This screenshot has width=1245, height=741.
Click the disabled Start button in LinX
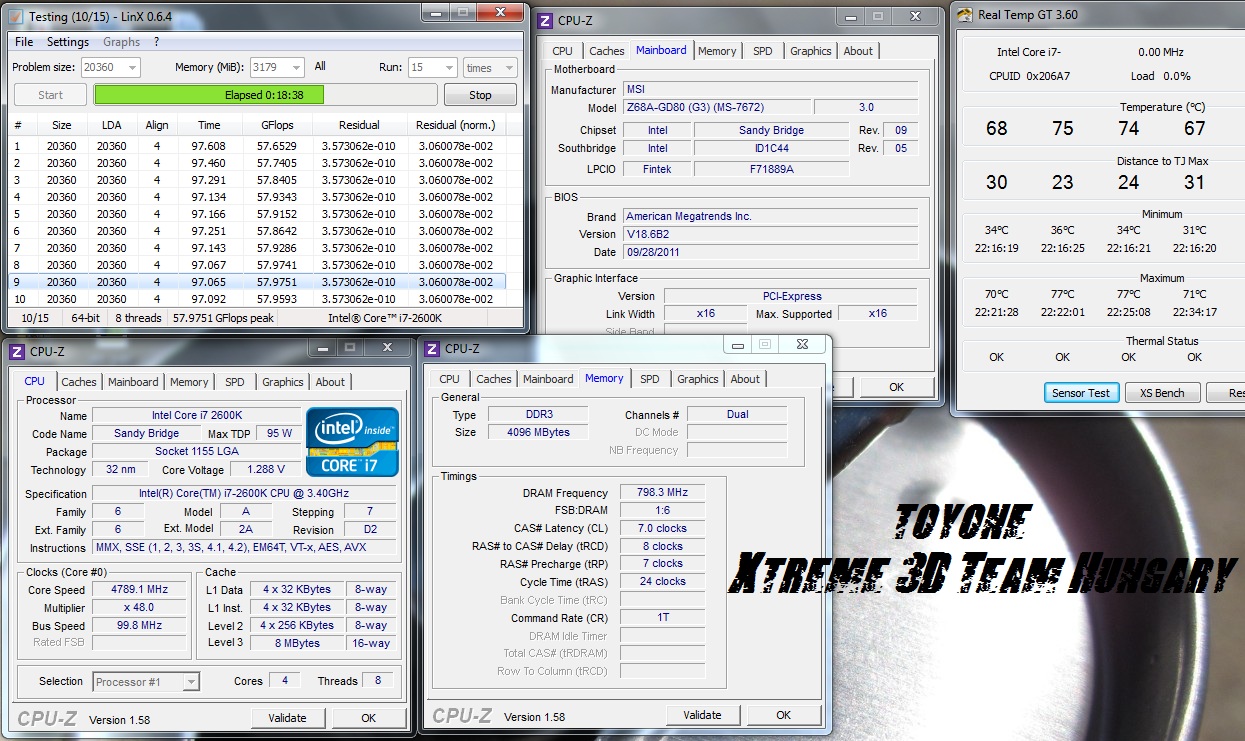[x=50, y=95]
